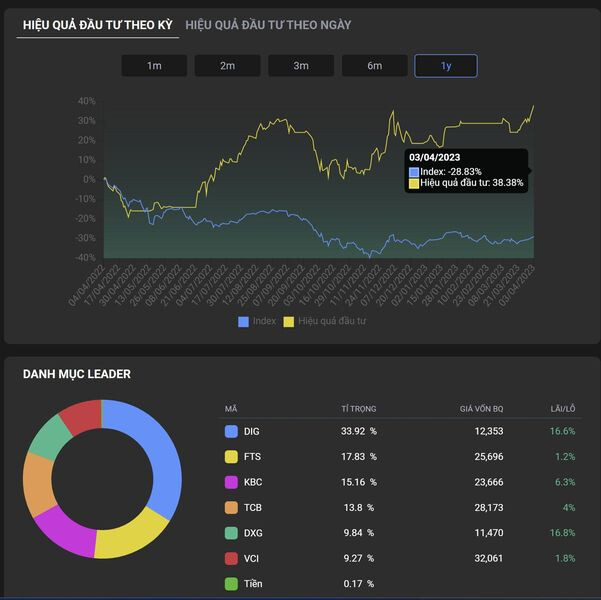The image size is (601, 600).
Task: Click the yellow FTS color swatch
Action: click(x=232, y=457)
